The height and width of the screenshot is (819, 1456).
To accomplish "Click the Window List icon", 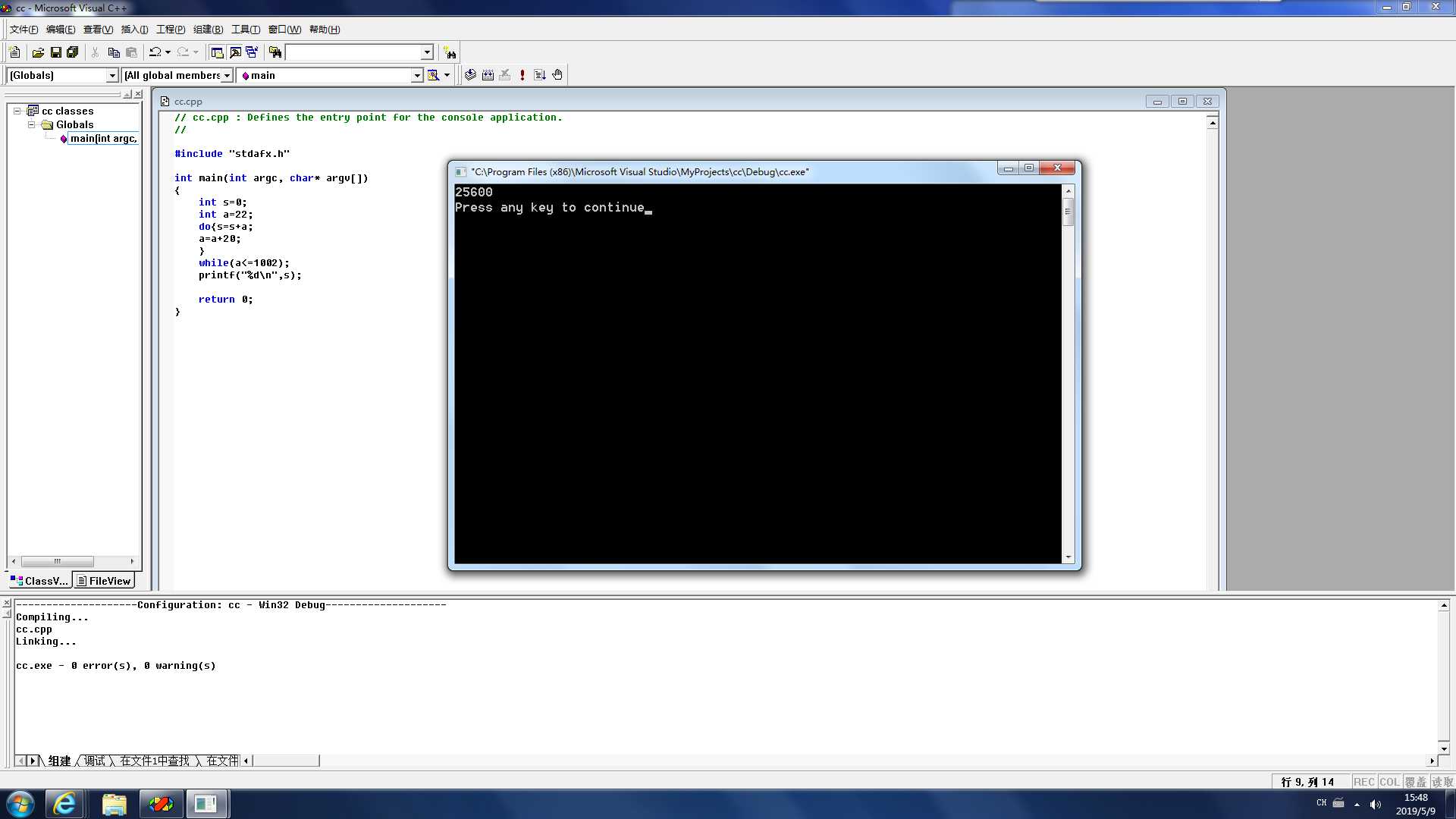I will (252, 52).
